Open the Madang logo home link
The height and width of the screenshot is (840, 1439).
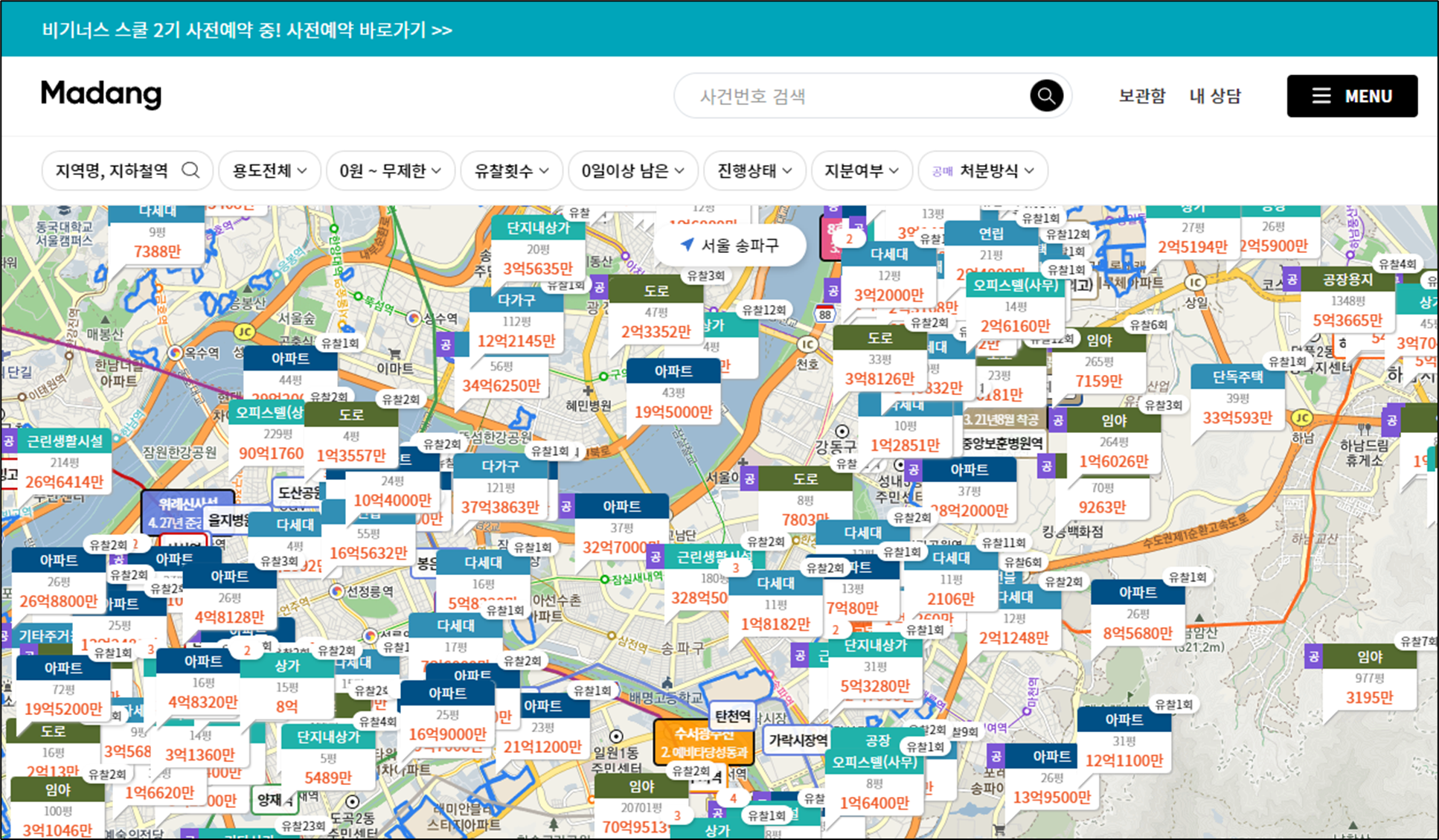101,94
